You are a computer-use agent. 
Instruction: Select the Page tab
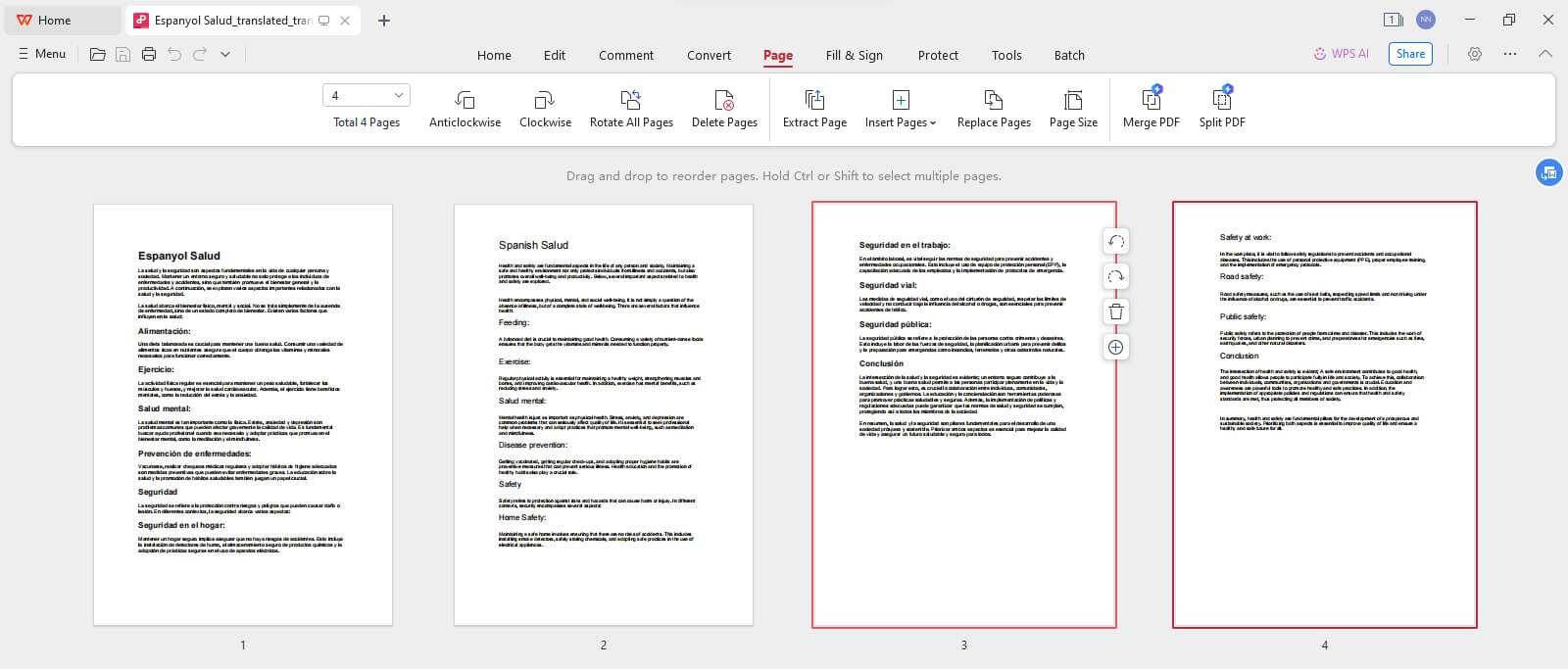click(x=778, y=55)
